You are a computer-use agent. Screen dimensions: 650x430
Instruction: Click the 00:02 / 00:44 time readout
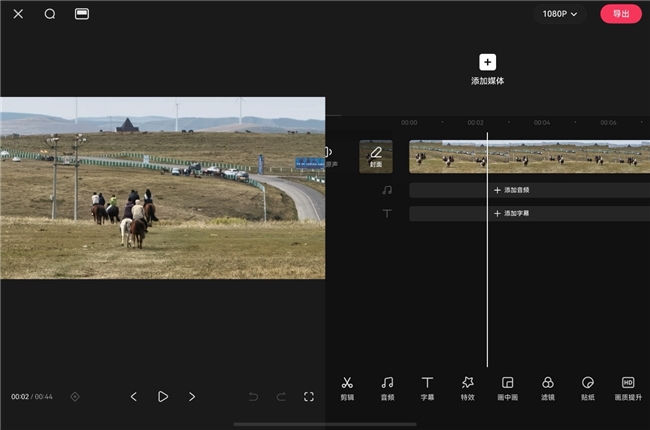(x=32, y=397)
